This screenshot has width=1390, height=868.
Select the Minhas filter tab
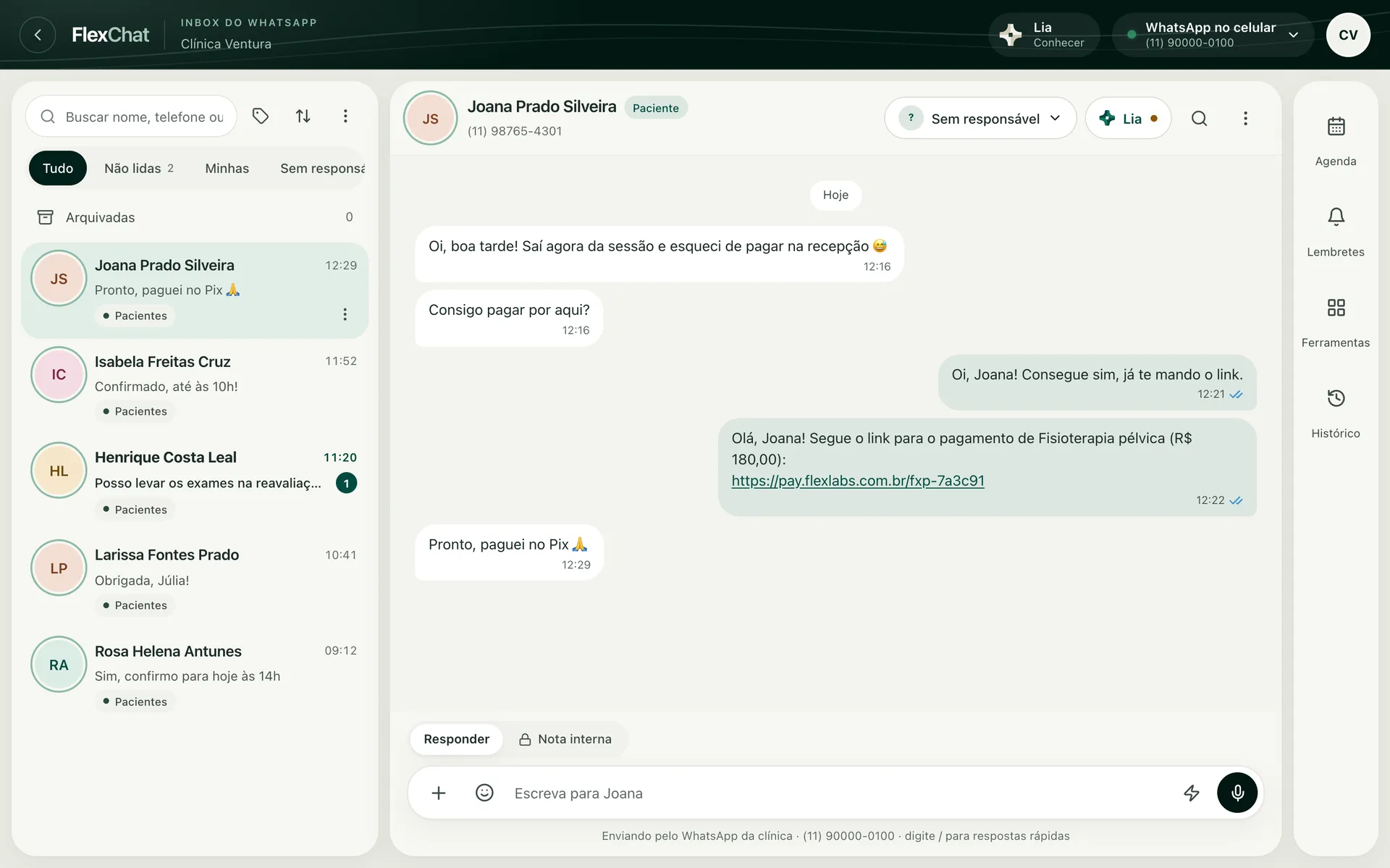pos(227,168)
